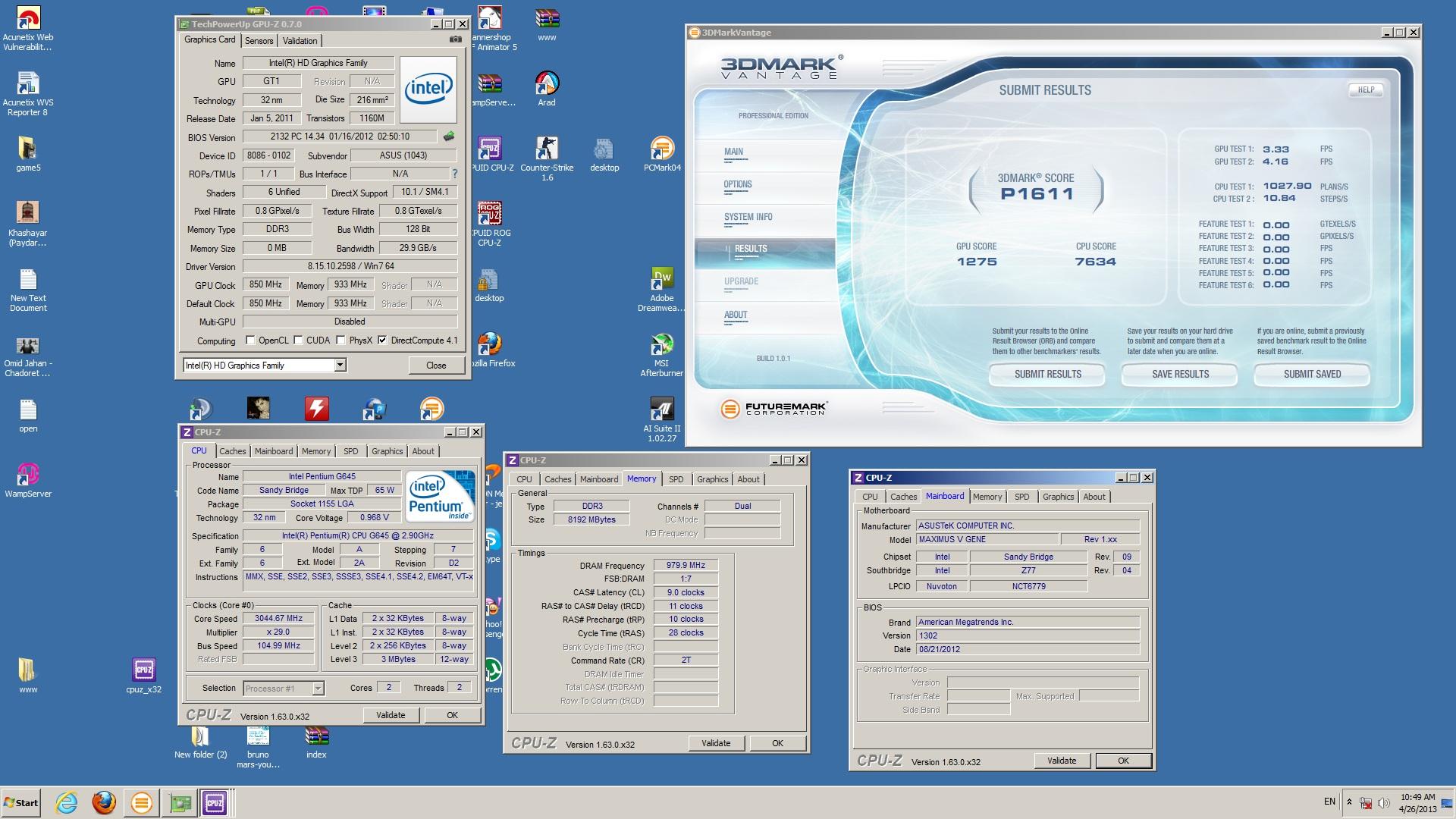Click the GPU-Z taskbar button
The image size is (1456, 819).
[x=180, y=802]
